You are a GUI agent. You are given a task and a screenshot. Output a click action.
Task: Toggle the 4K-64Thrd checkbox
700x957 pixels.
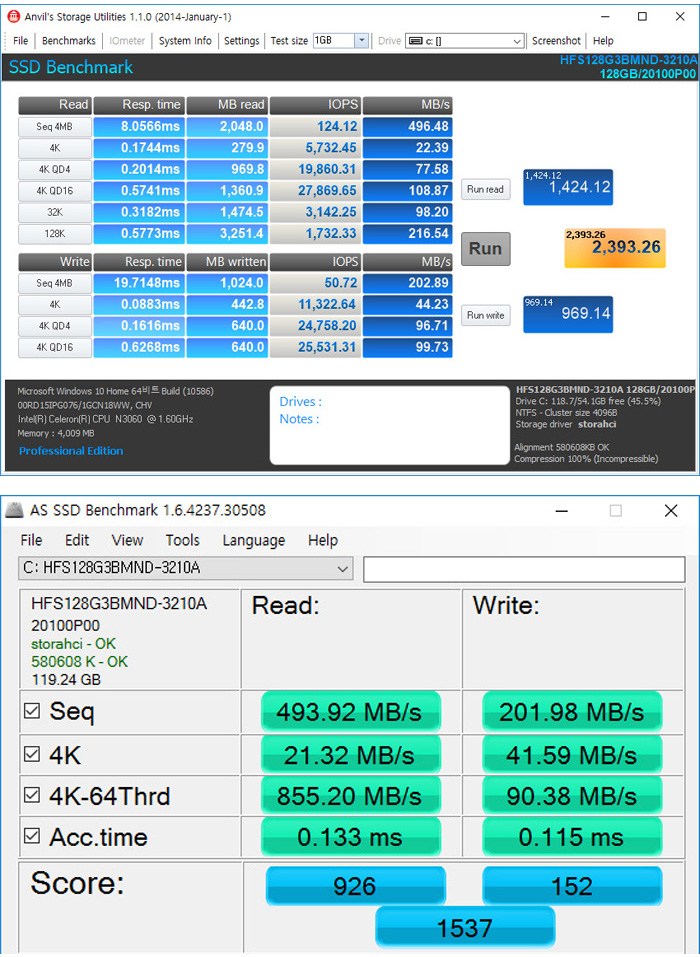(x=32, y=796)
